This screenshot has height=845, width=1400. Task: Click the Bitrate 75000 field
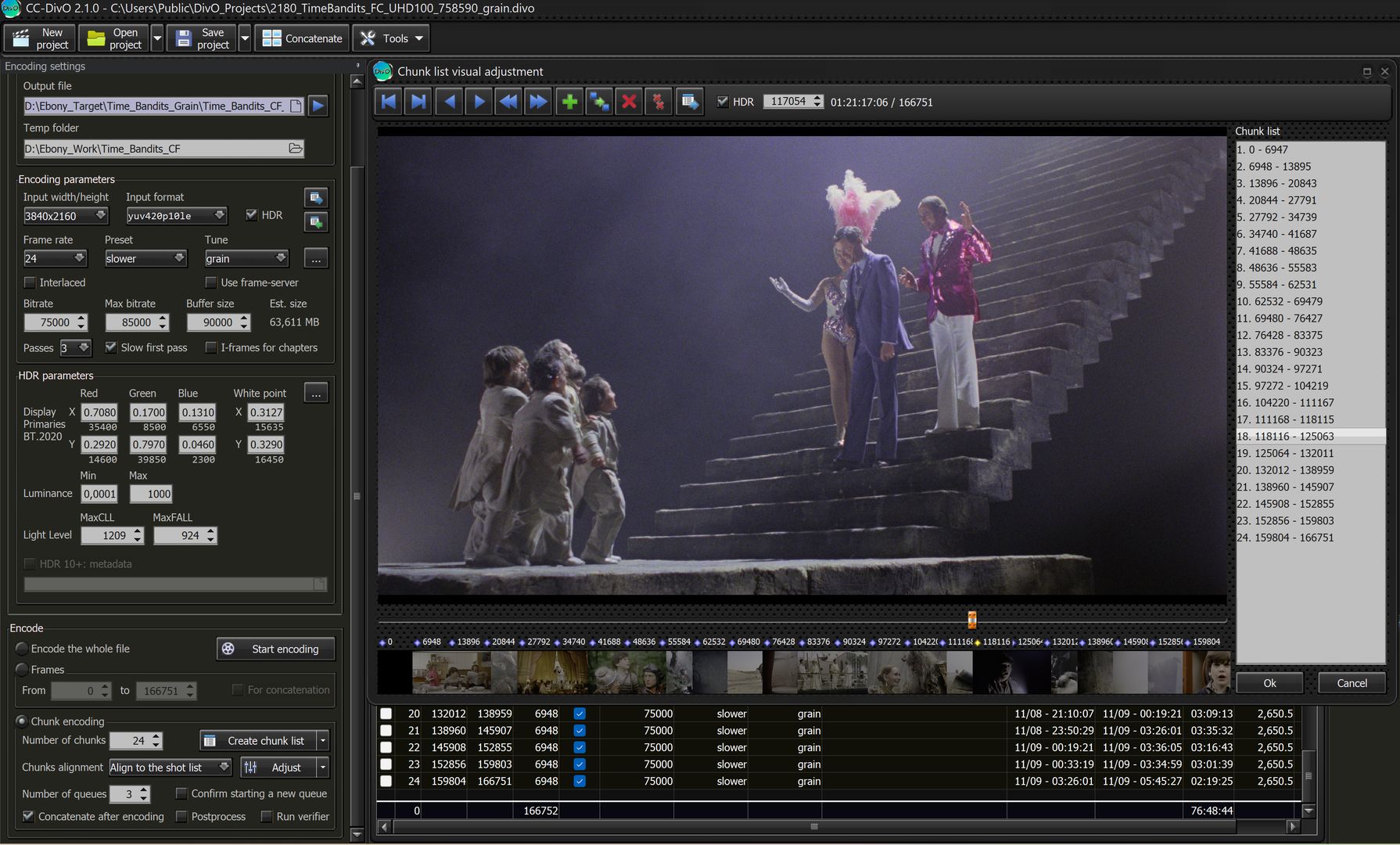(55, 322)
